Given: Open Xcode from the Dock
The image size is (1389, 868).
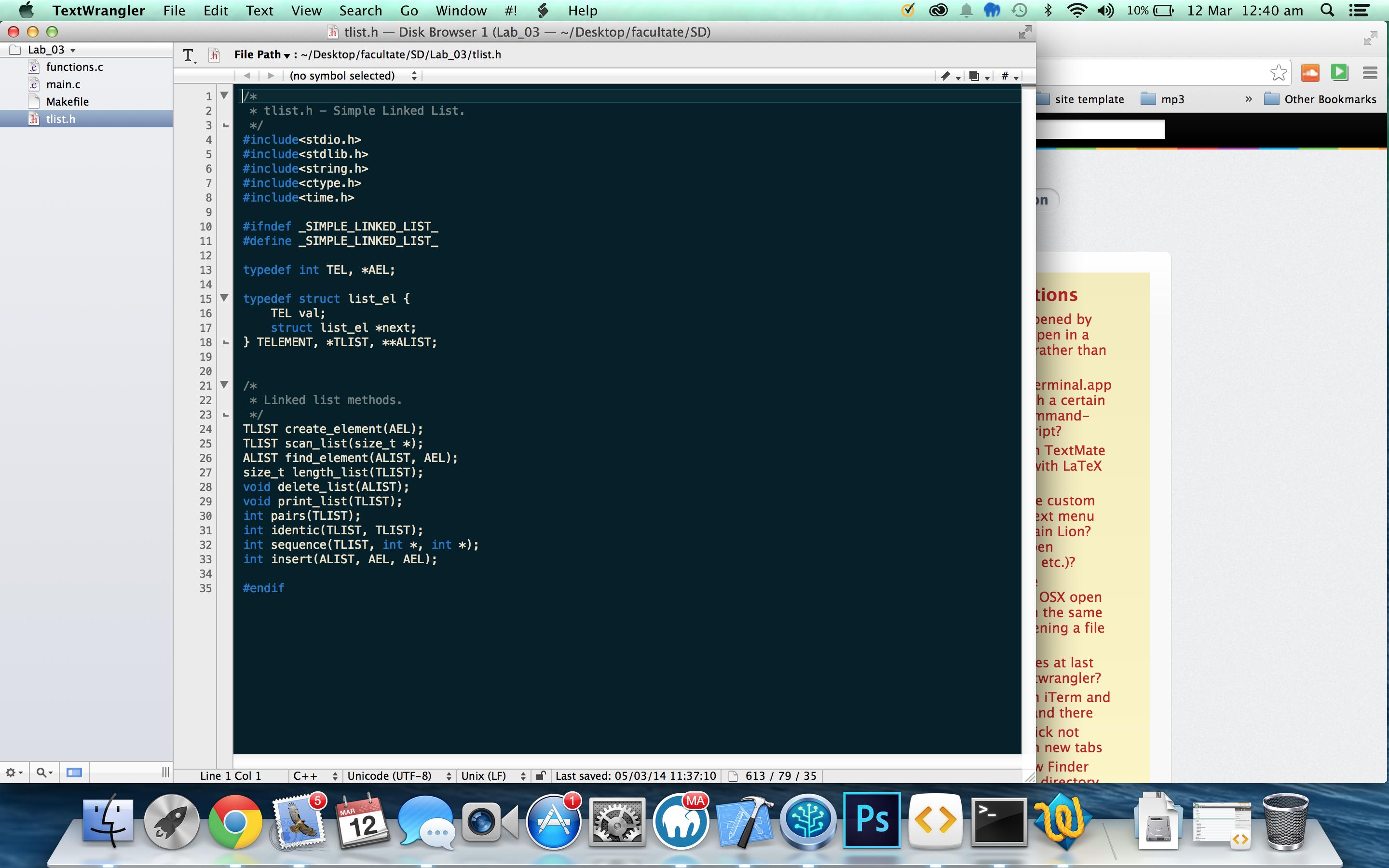Looking at the screenshot, I should point(745,822).
